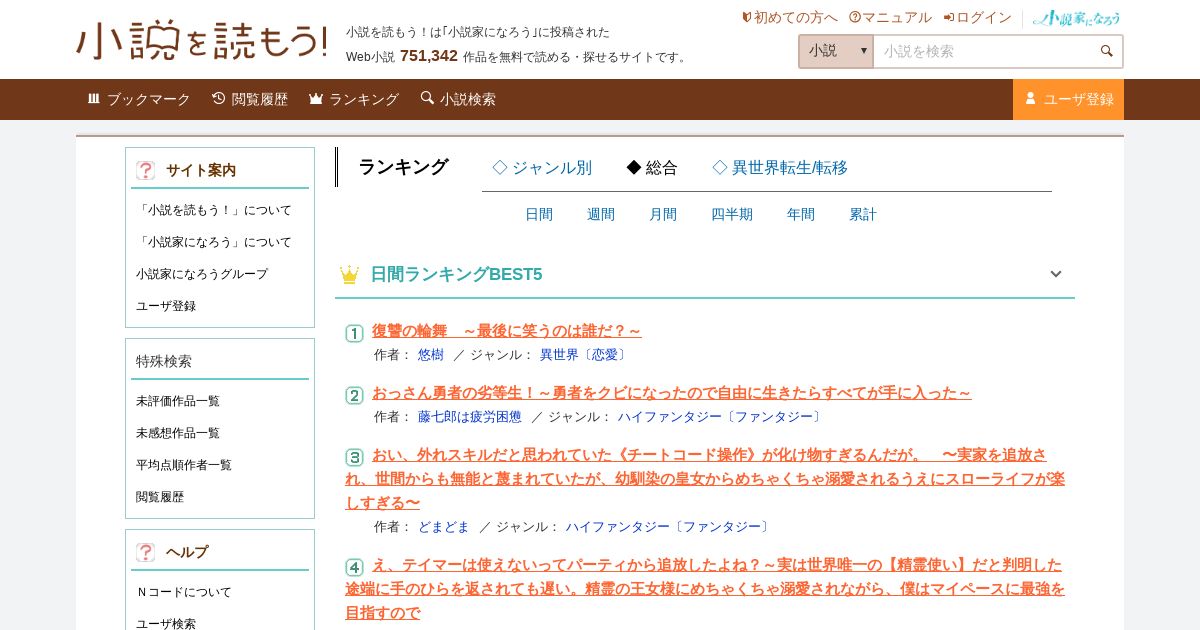The image size is (1200, 630).
Task: Open 小説家になろうグループ sidebar link
Action: pyautogui.click(x=202, y=274)
